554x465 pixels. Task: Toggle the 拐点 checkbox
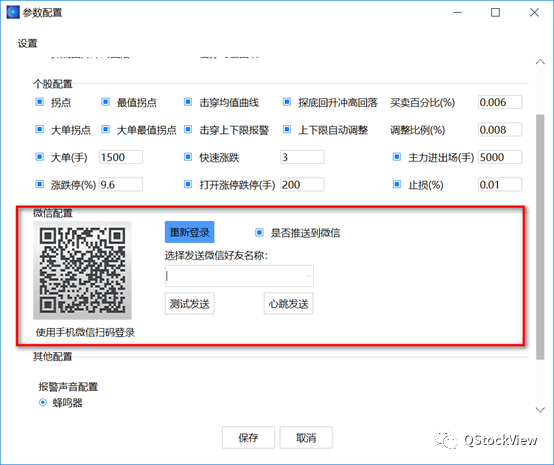click(40, 102)
